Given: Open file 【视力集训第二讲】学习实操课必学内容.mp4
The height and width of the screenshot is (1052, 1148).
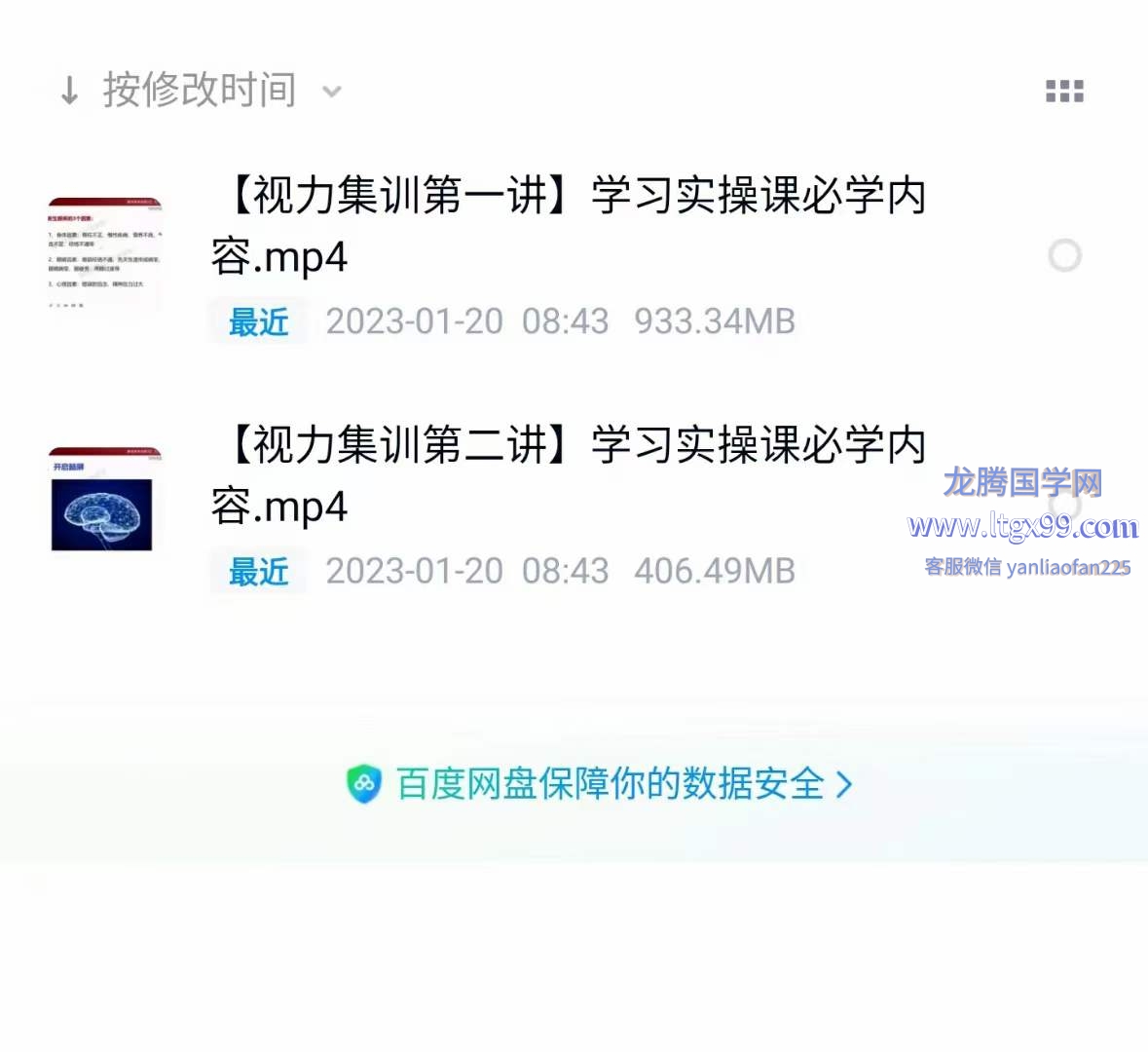Looking at the screenshot, I should point(570,475).
